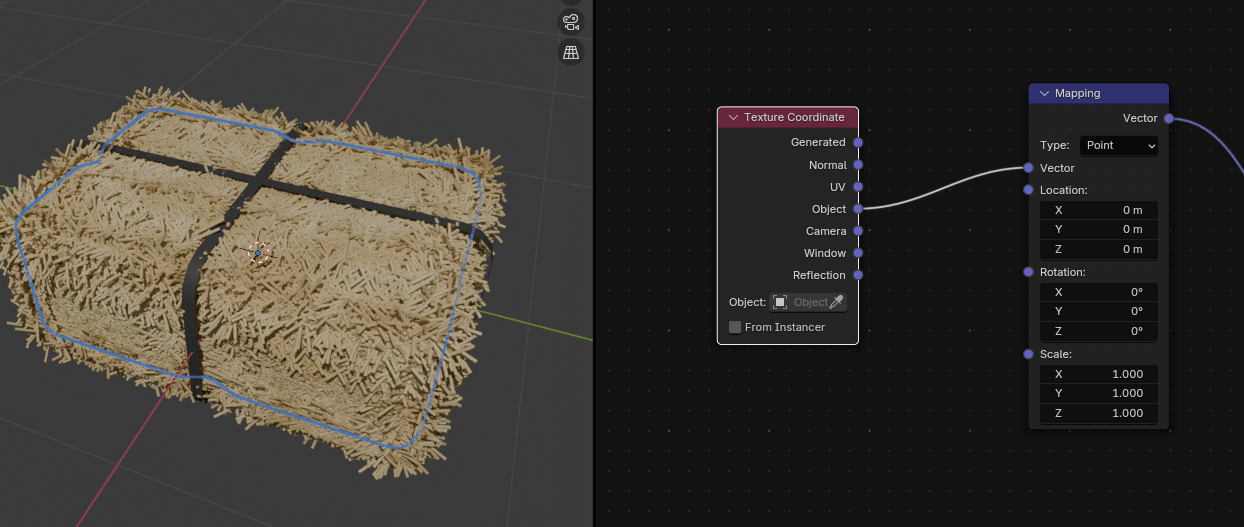Switch perspective/orthographic view with grid icon
The width and height of the screenshot is (1244, 527).
(x=571, y=53)
